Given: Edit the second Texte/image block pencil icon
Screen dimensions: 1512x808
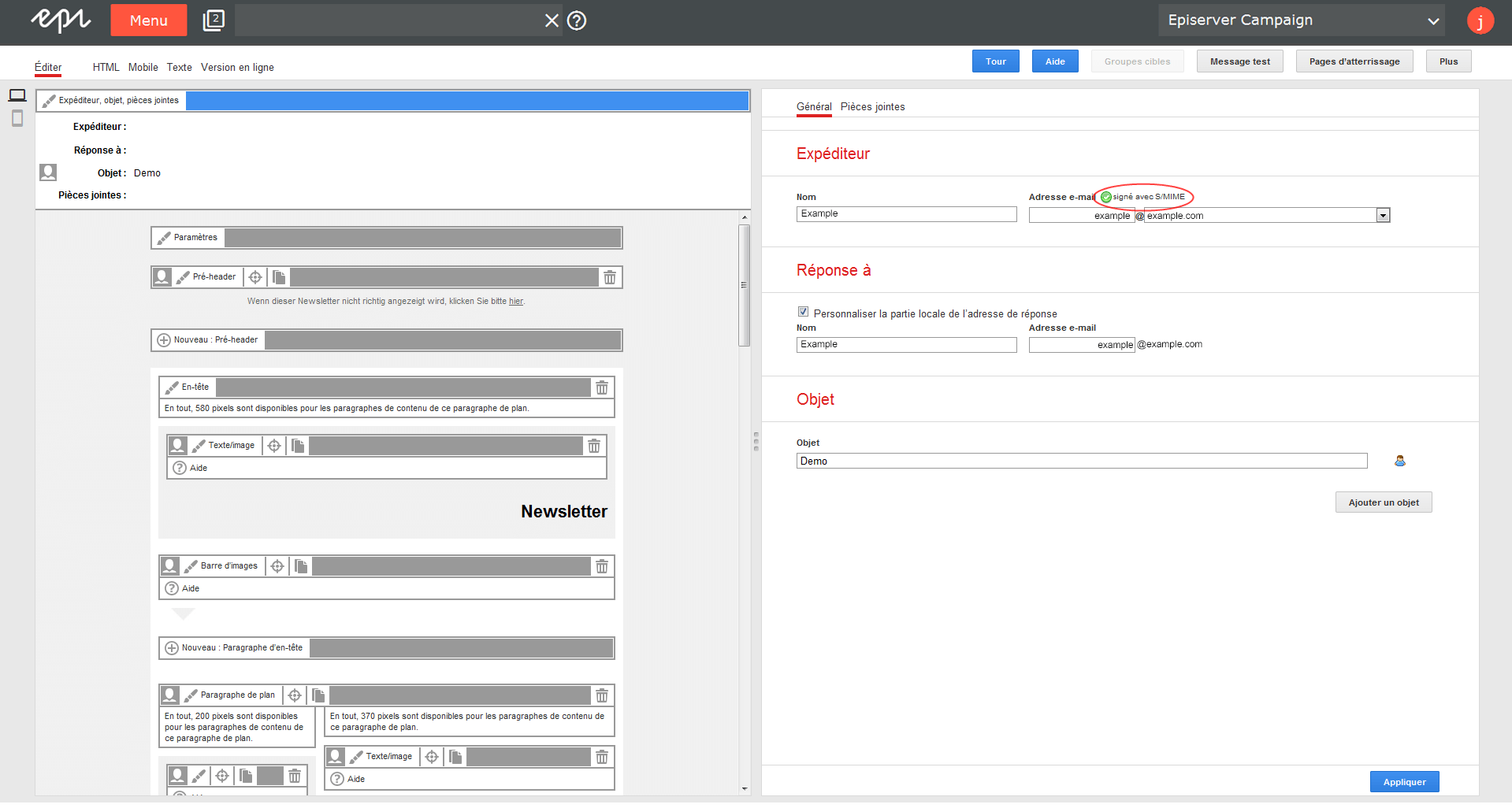Looking at the screenshot, I should 356,757.
